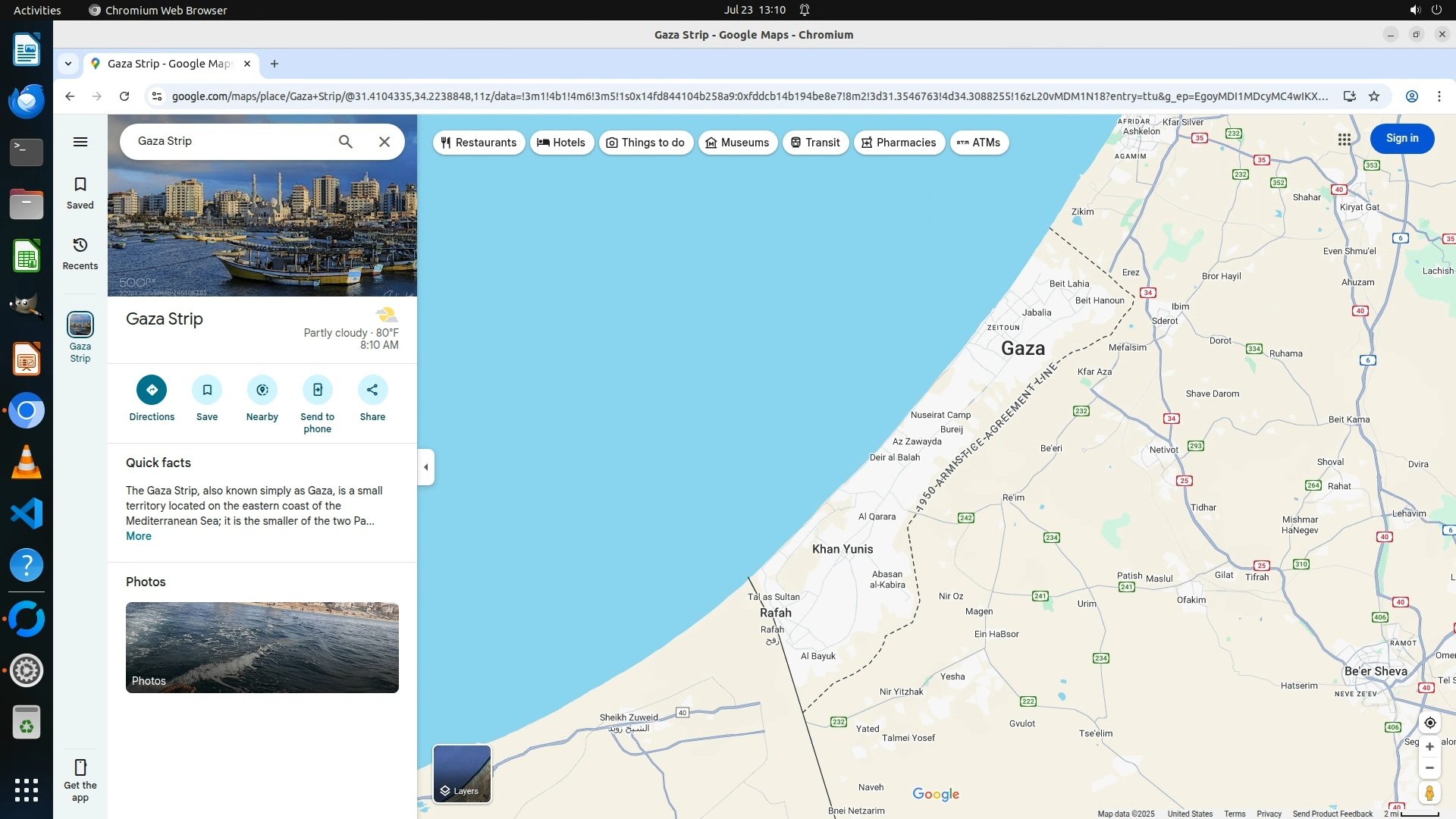Viewport: 1456px width, 819px height.
Task: Collapse the side panel arrow
Action: (x=426, y=467)
